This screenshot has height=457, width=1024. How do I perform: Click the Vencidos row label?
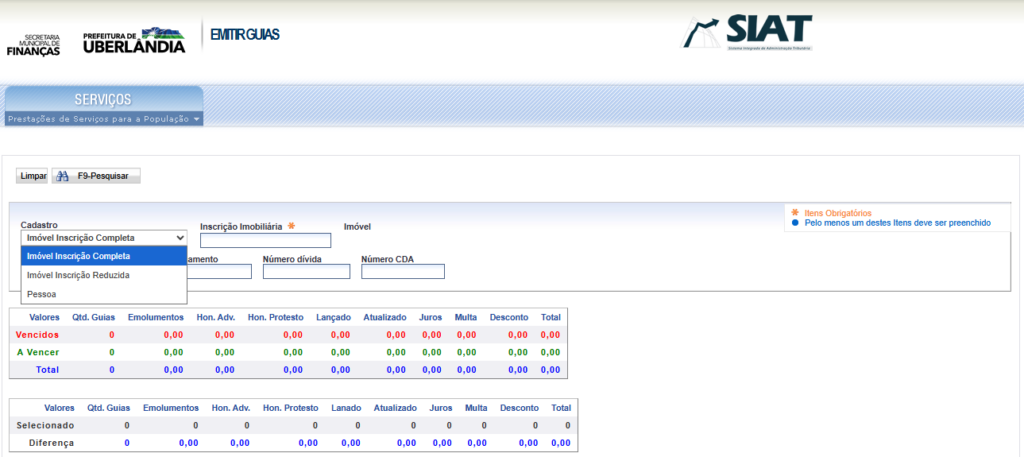tap(38, 334)
